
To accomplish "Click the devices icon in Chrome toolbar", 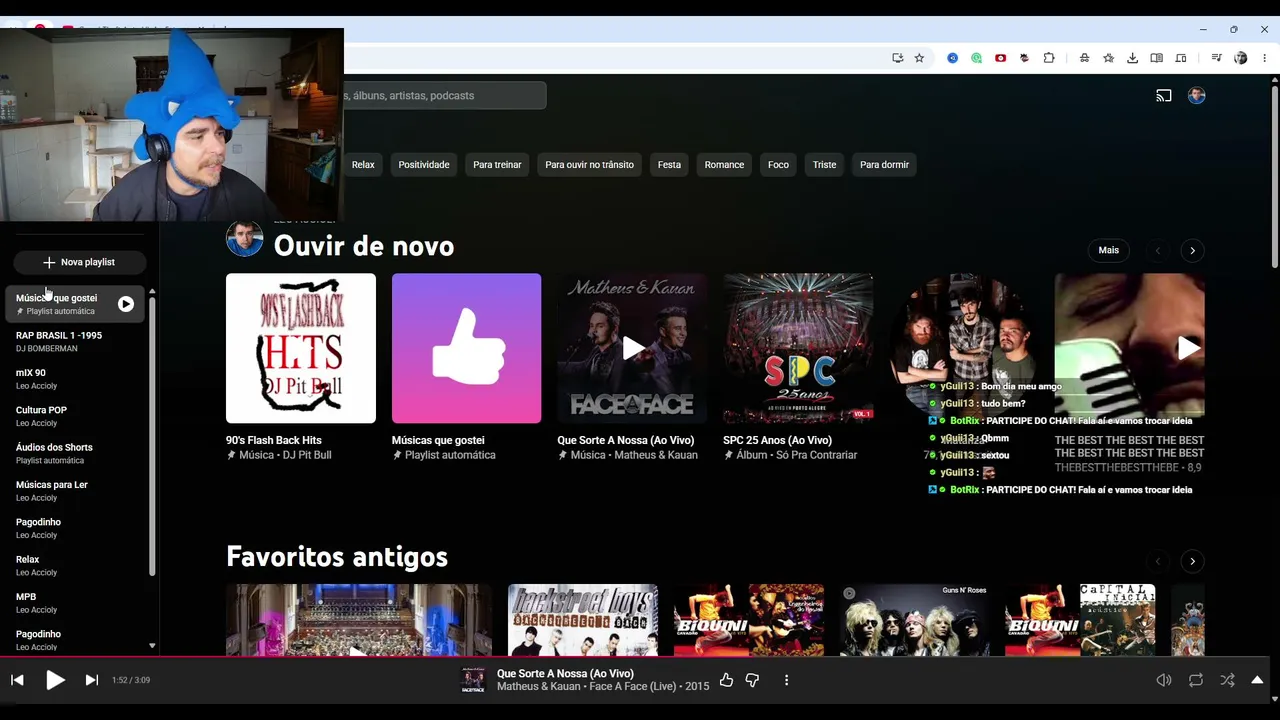I will (x=1180, y=58).
